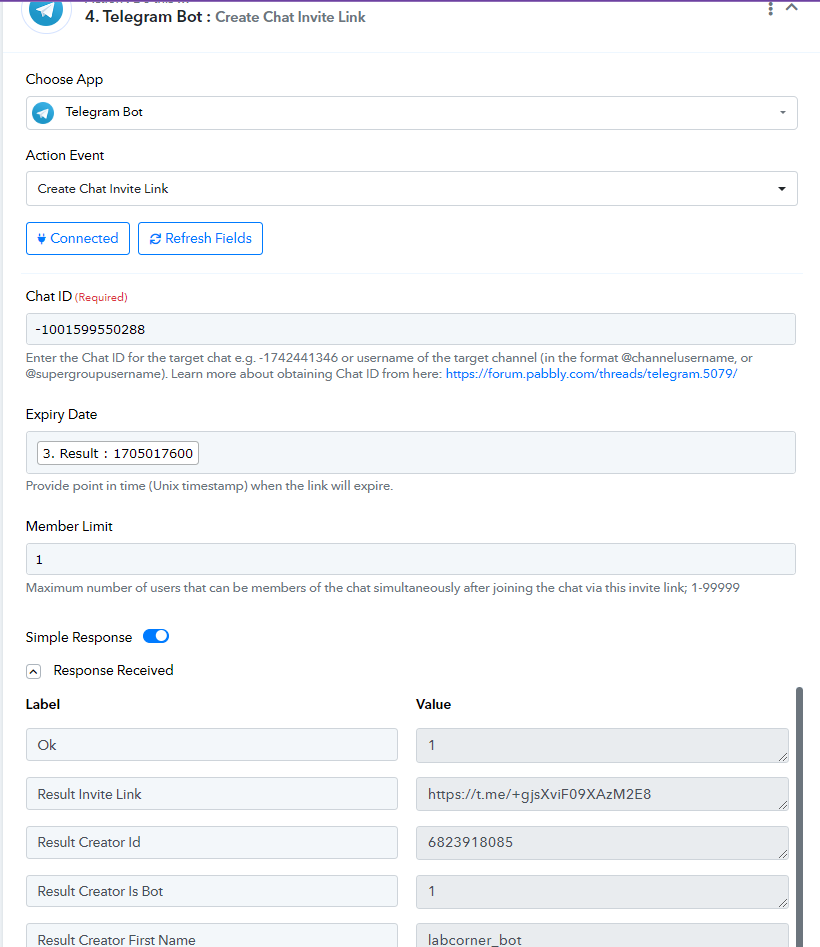Open the Action Event dropdown
820x947 pixels.
[x=411, y=188]
